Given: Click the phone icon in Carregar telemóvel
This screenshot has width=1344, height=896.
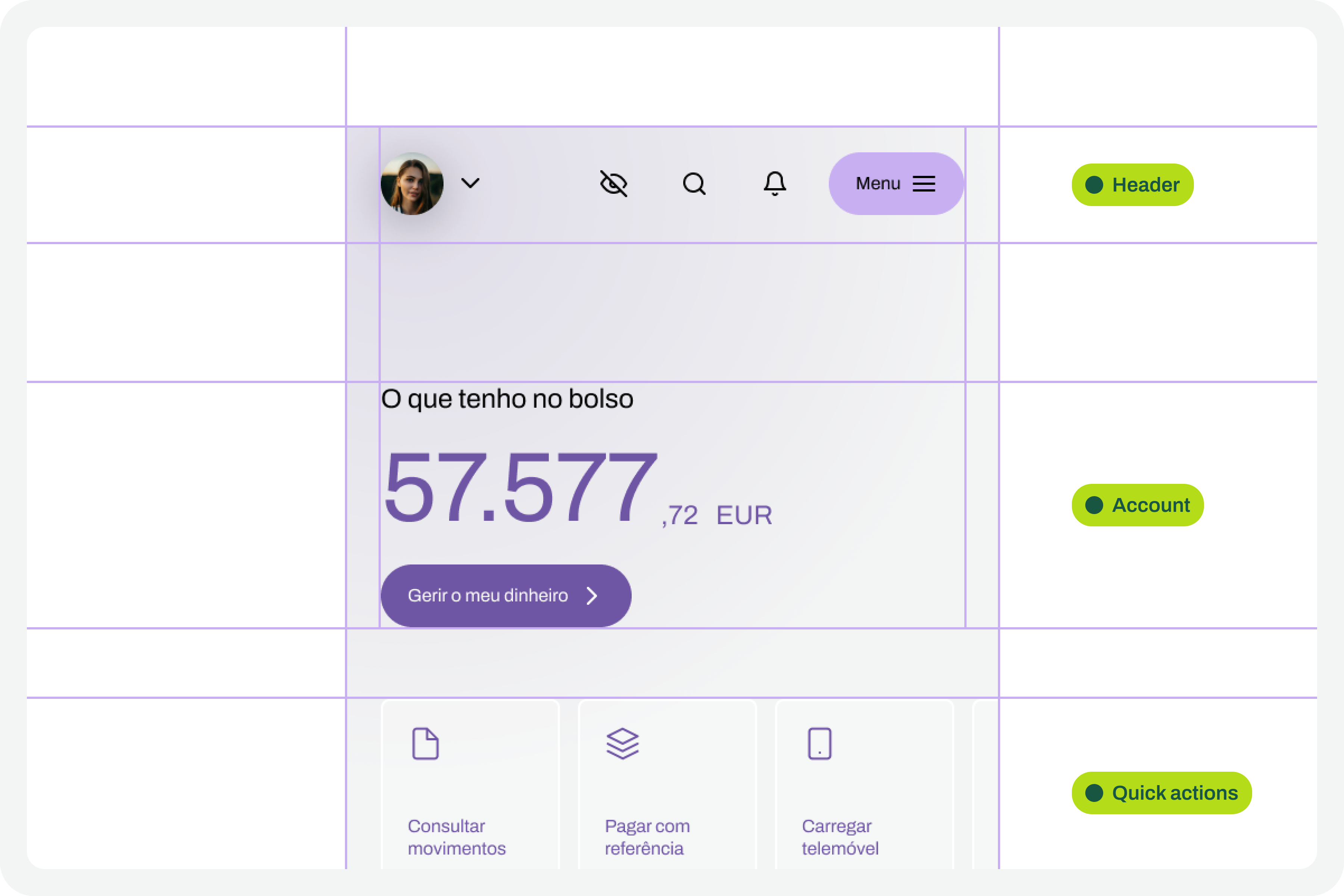Looking at the screenshot, I should 819,743.
